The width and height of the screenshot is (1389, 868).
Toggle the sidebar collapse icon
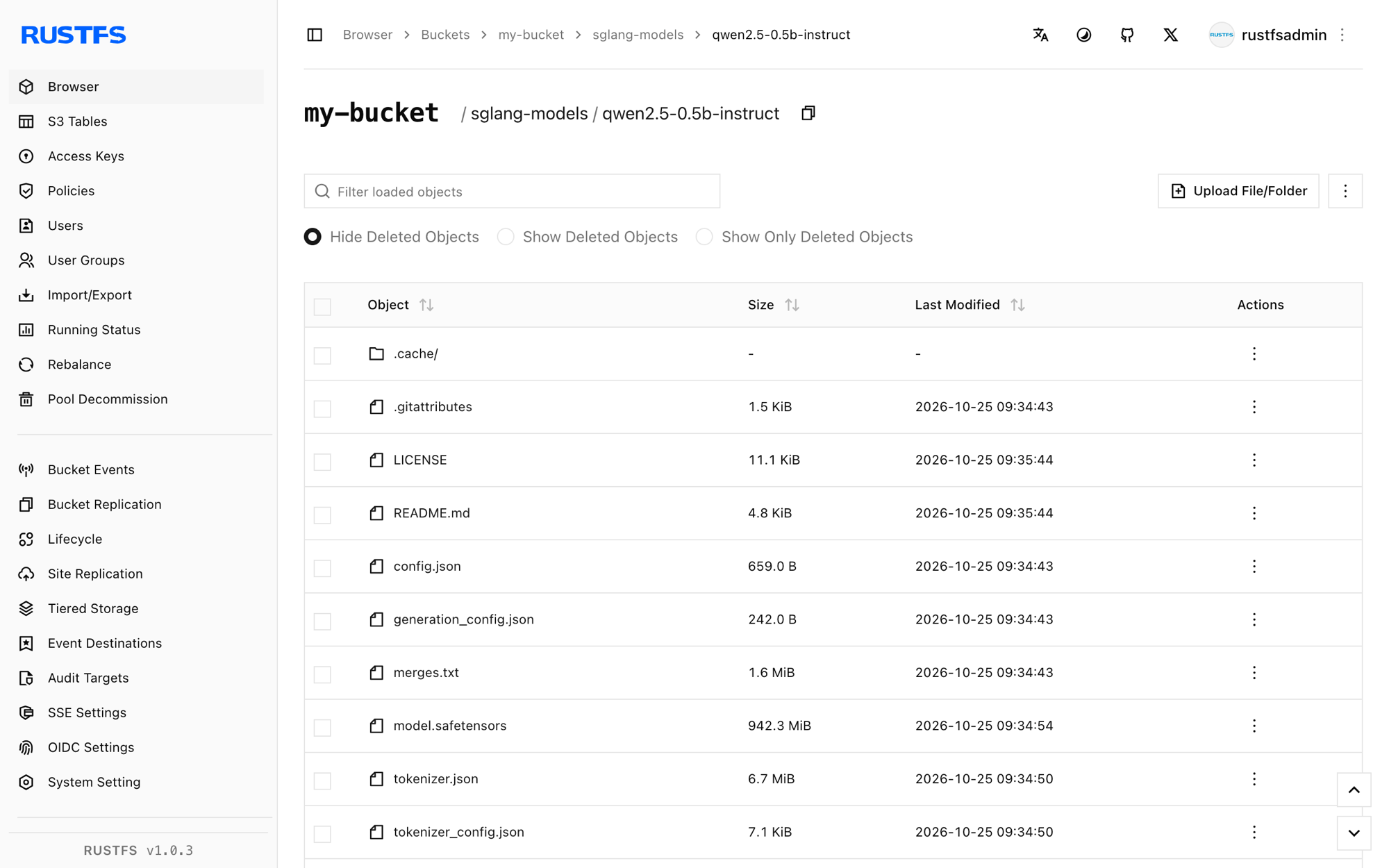point(315,35)
